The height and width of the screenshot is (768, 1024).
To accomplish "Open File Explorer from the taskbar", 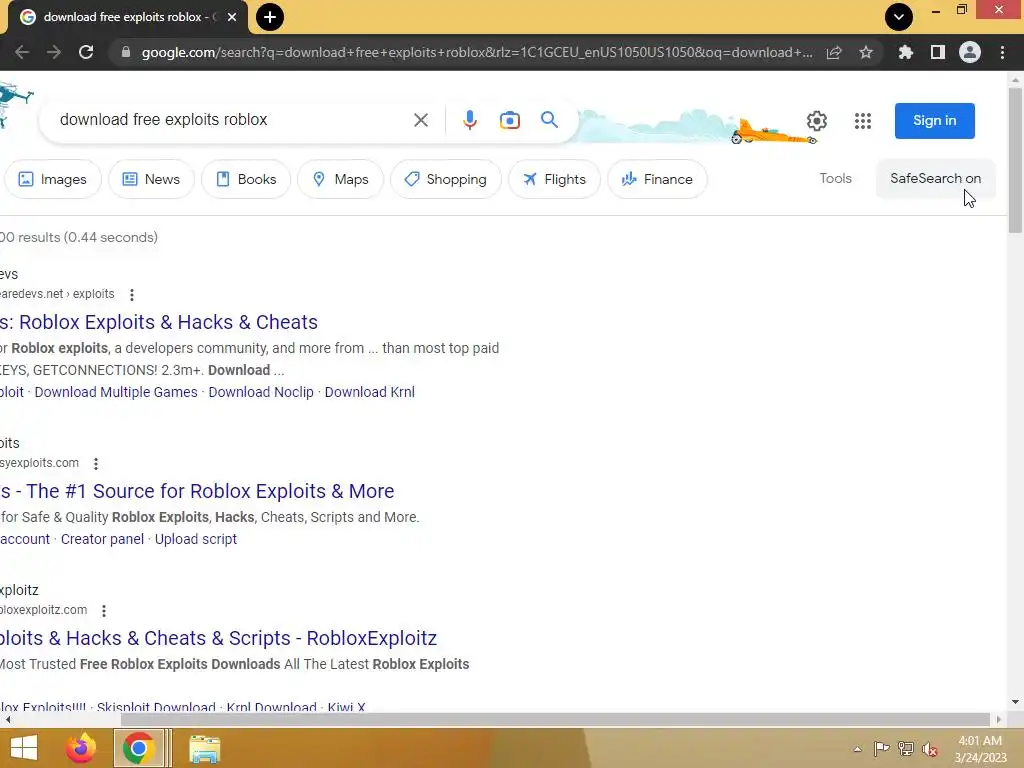I will [204, 748].
